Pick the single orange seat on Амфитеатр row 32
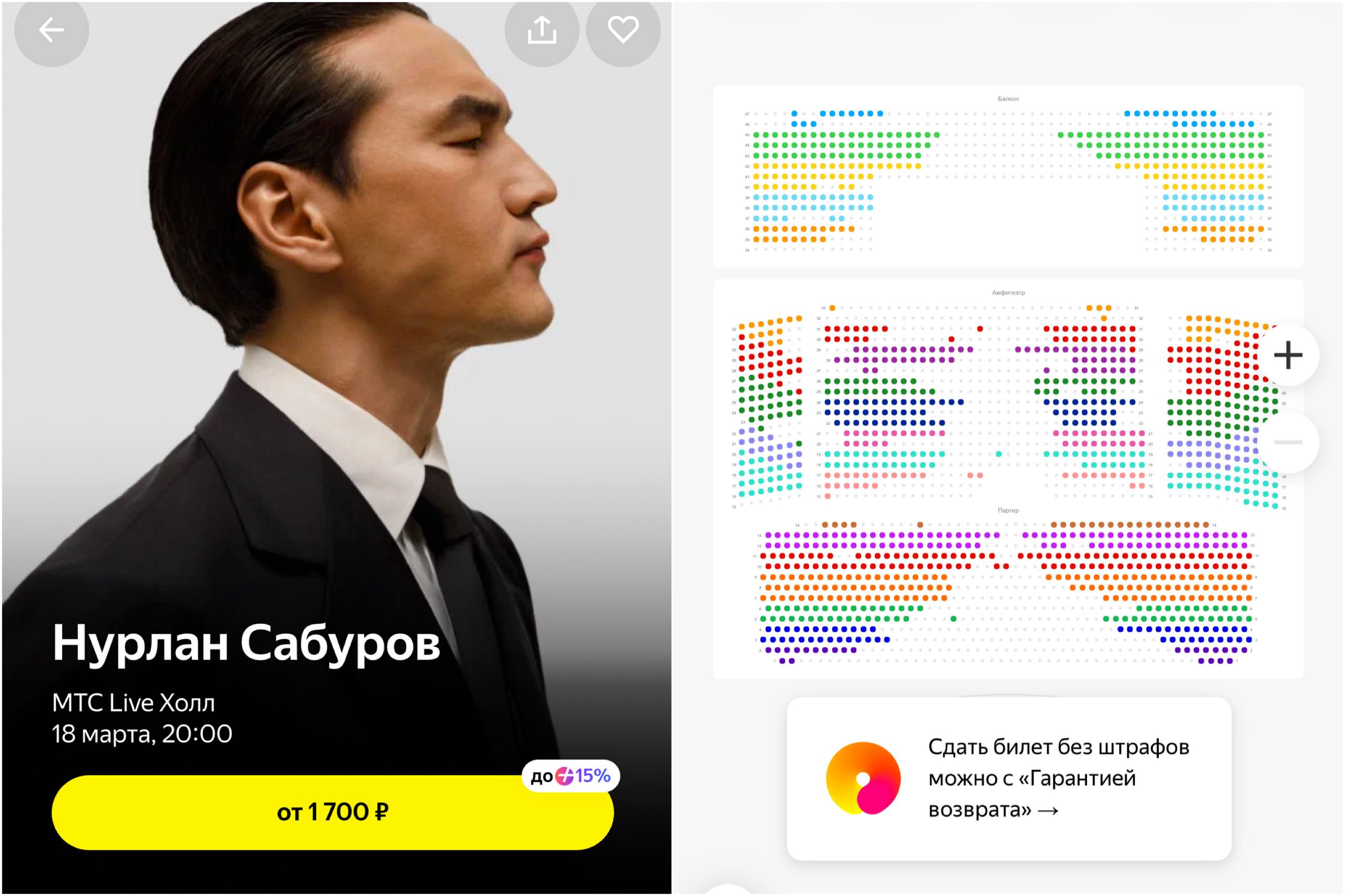The image size is (1345, 896). pos(1103,318)
